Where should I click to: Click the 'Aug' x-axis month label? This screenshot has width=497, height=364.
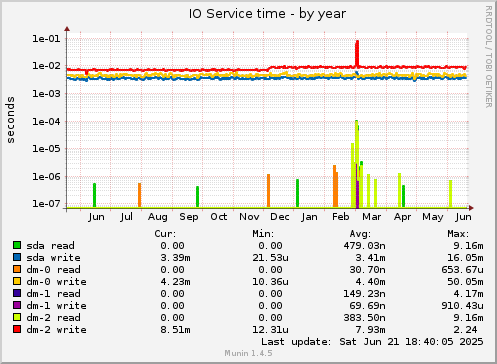click(158, 217)
